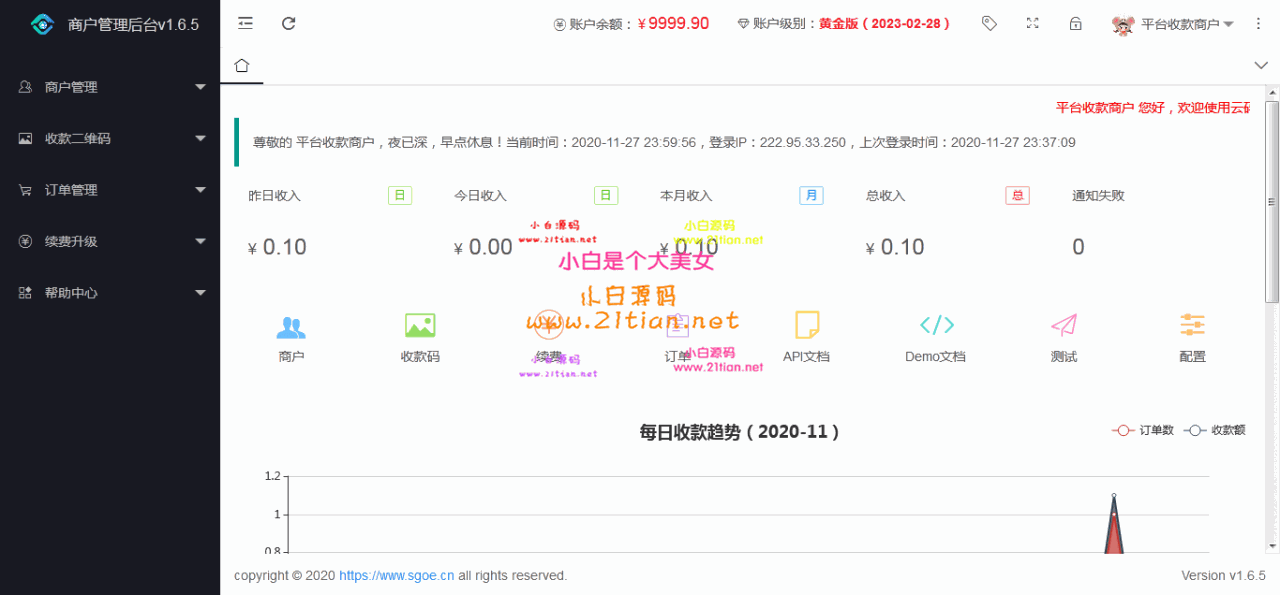Click the 商户管理 sidebar user icon
Viewport: 1280px width, 595px height.
(x=25, y=87)
